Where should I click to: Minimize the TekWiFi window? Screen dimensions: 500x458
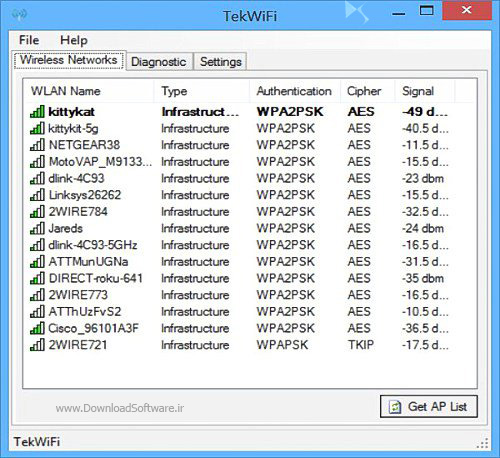point(398,14)
